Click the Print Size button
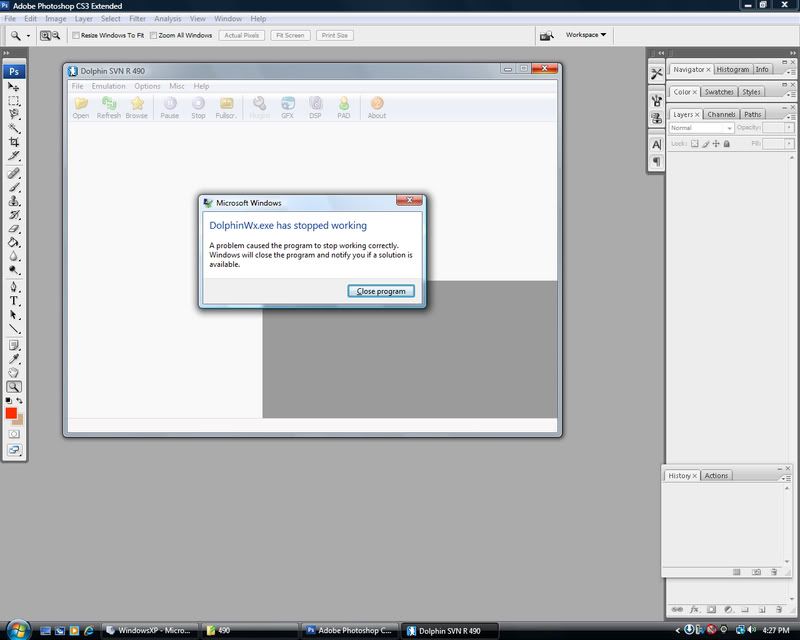This screenshot has height=640, width=800. pyautogui.click(x=334, y=35)
